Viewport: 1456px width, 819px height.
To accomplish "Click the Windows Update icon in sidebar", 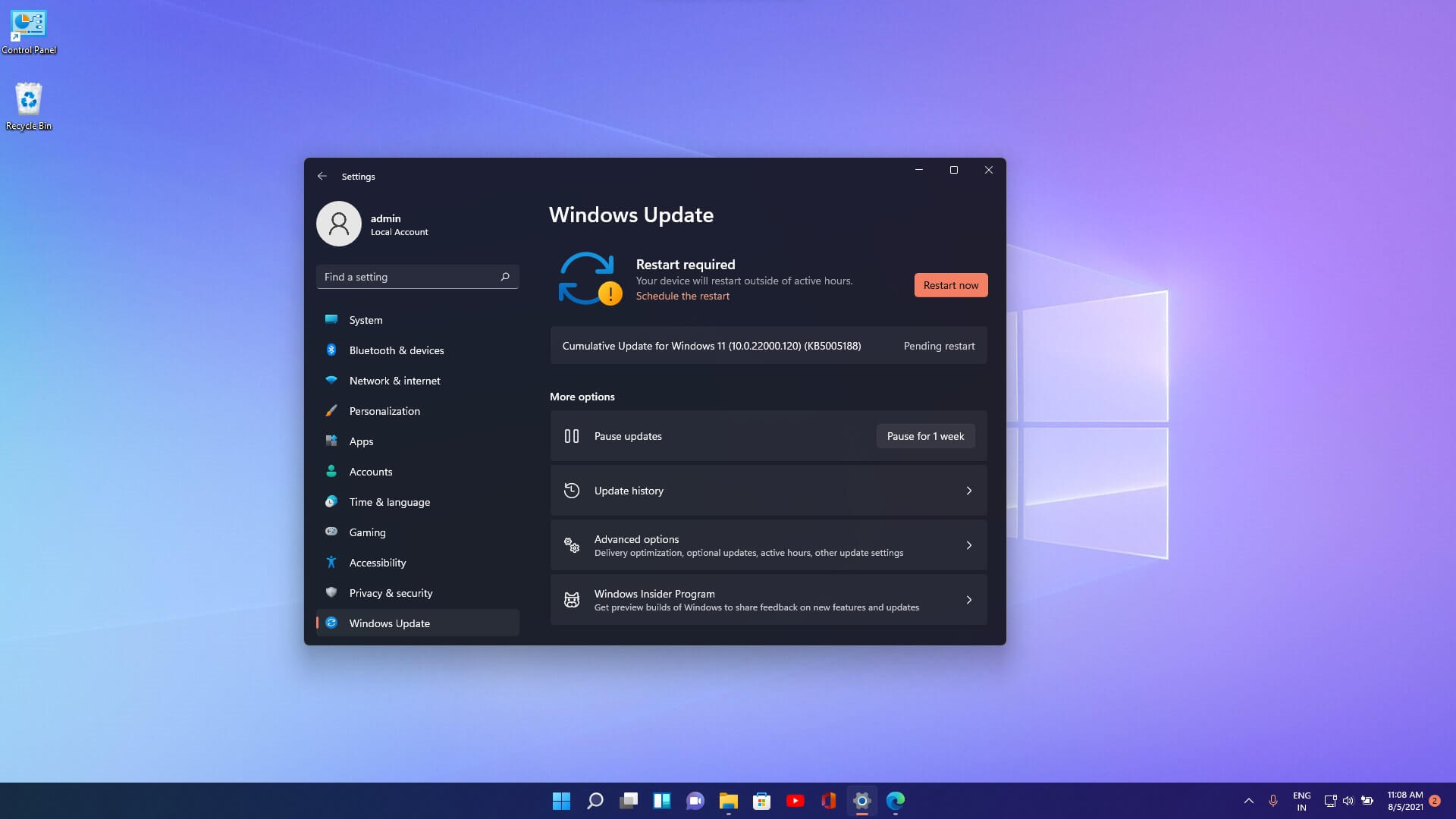I will (333, 622).
